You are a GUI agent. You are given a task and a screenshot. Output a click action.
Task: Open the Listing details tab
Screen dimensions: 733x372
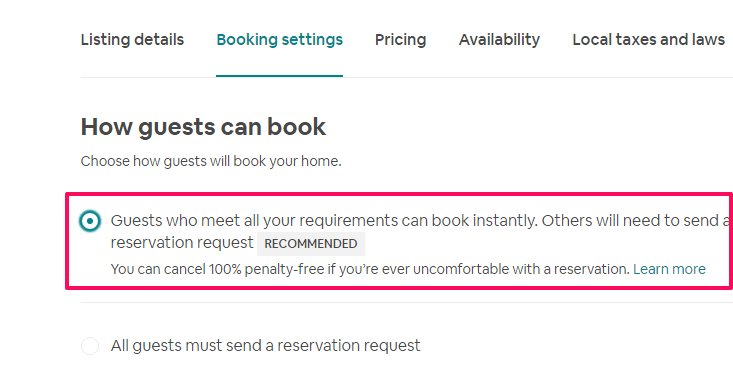click(132, 40)
